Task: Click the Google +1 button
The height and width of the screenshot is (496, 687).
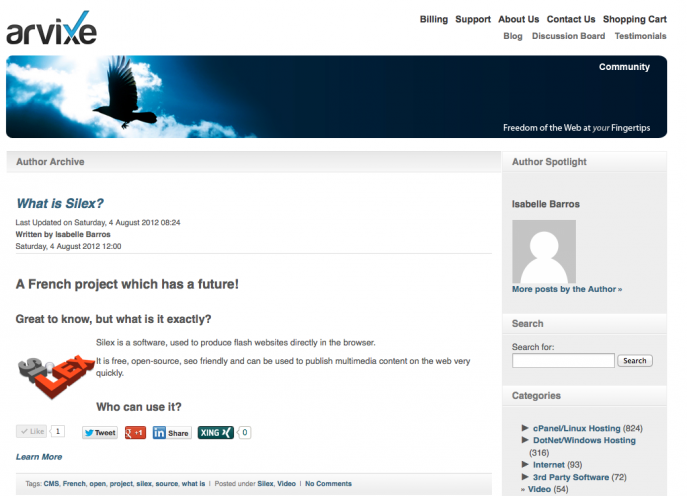Action: (x=135, y=432)
